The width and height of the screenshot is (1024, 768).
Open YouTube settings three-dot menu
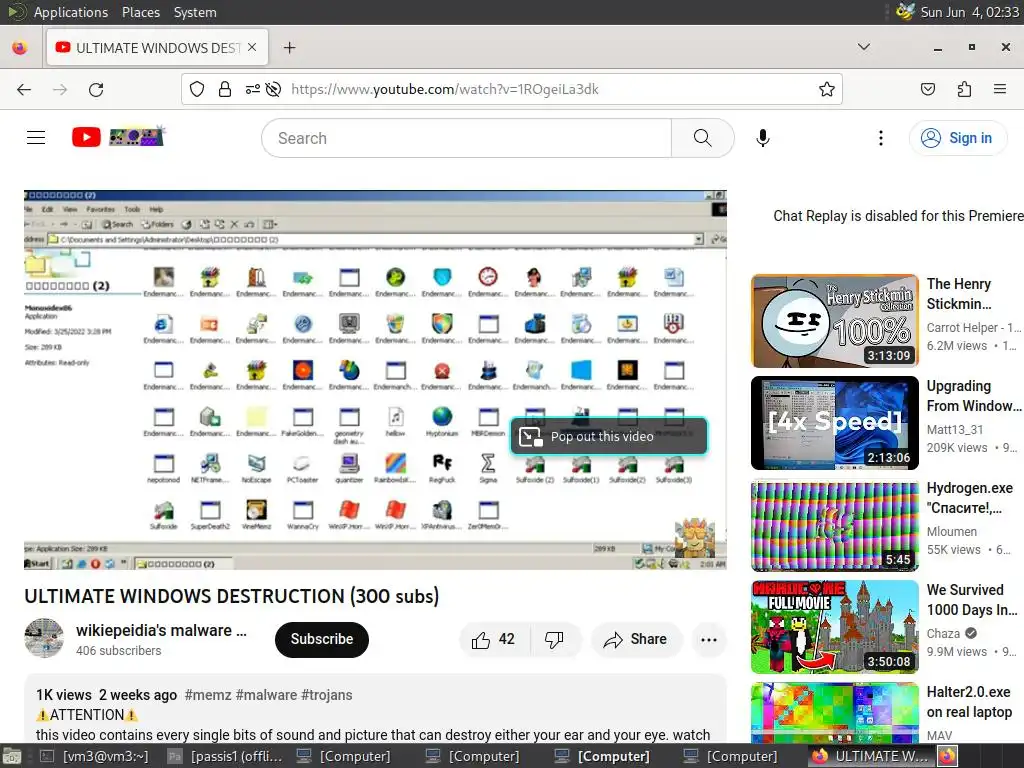coord(880,138)
